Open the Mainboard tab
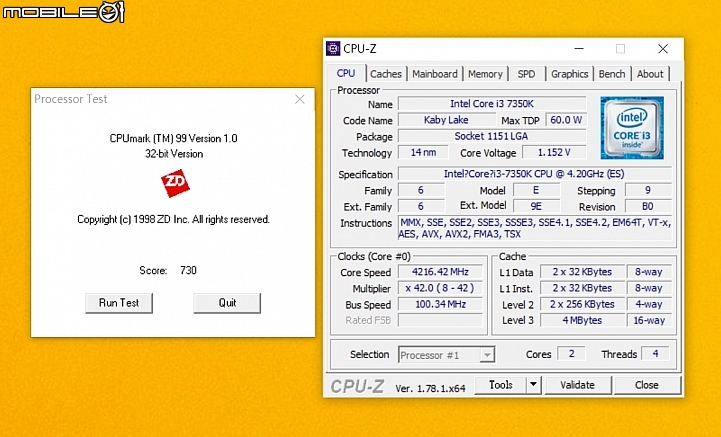Image resolution: width=721 pixels, height=437 pixels. click(x=435, y=74)
